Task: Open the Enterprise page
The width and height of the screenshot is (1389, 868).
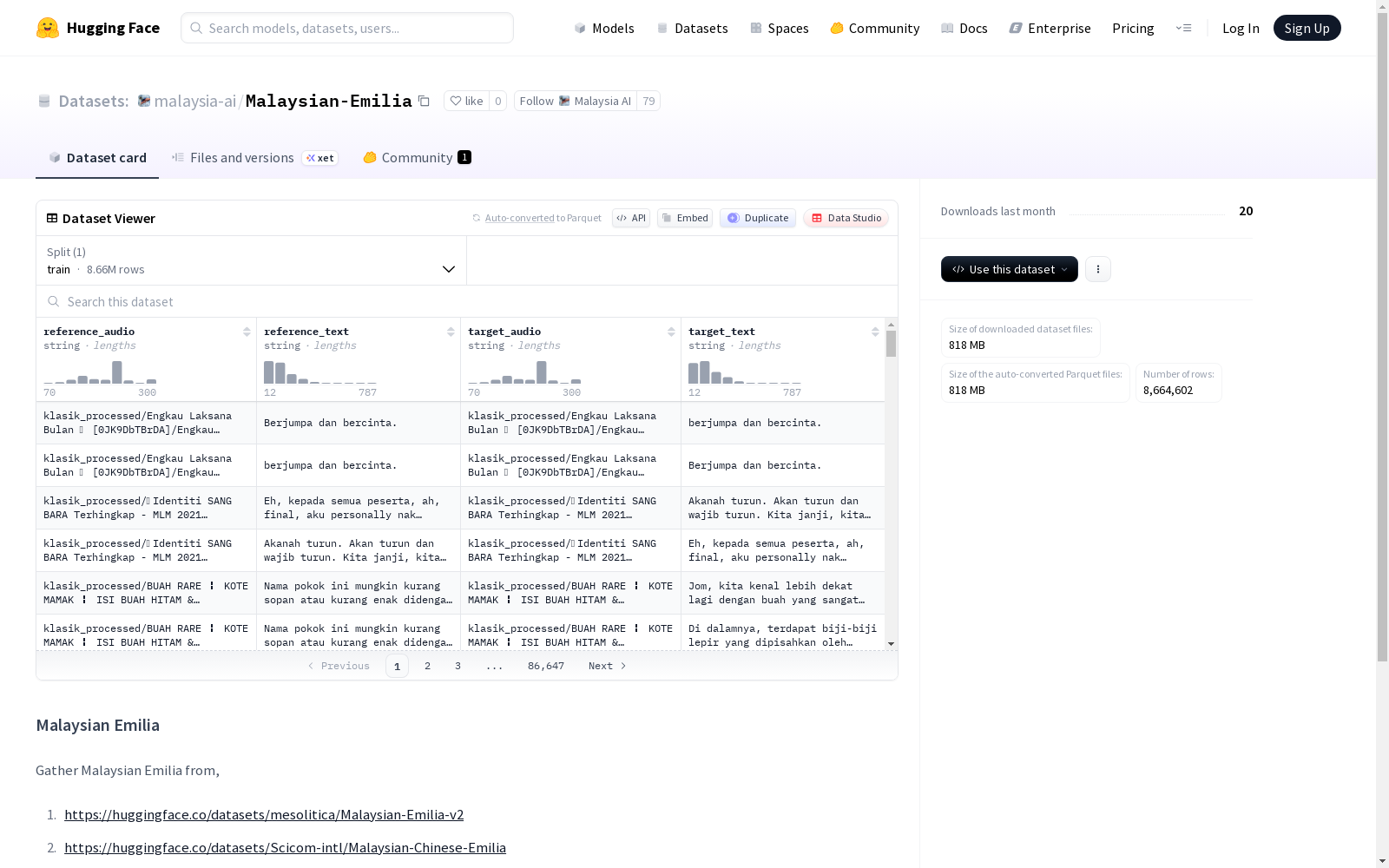Action: (1050, 28)
